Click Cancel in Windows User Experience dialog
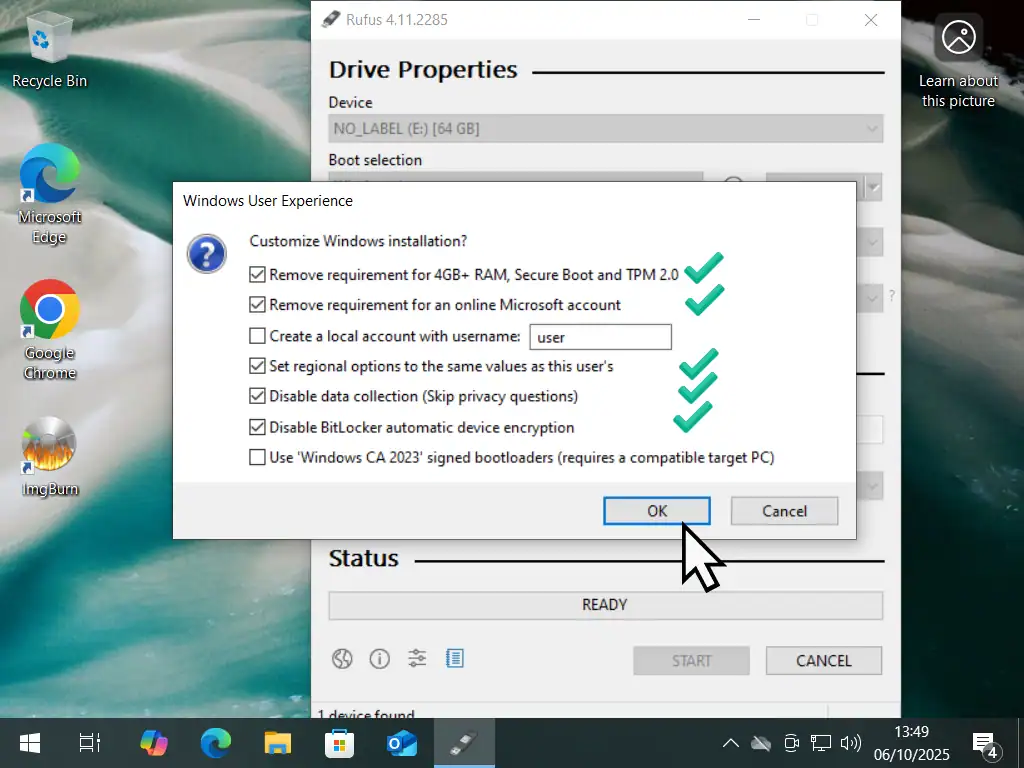1024x768 pixels. (784, 511)
